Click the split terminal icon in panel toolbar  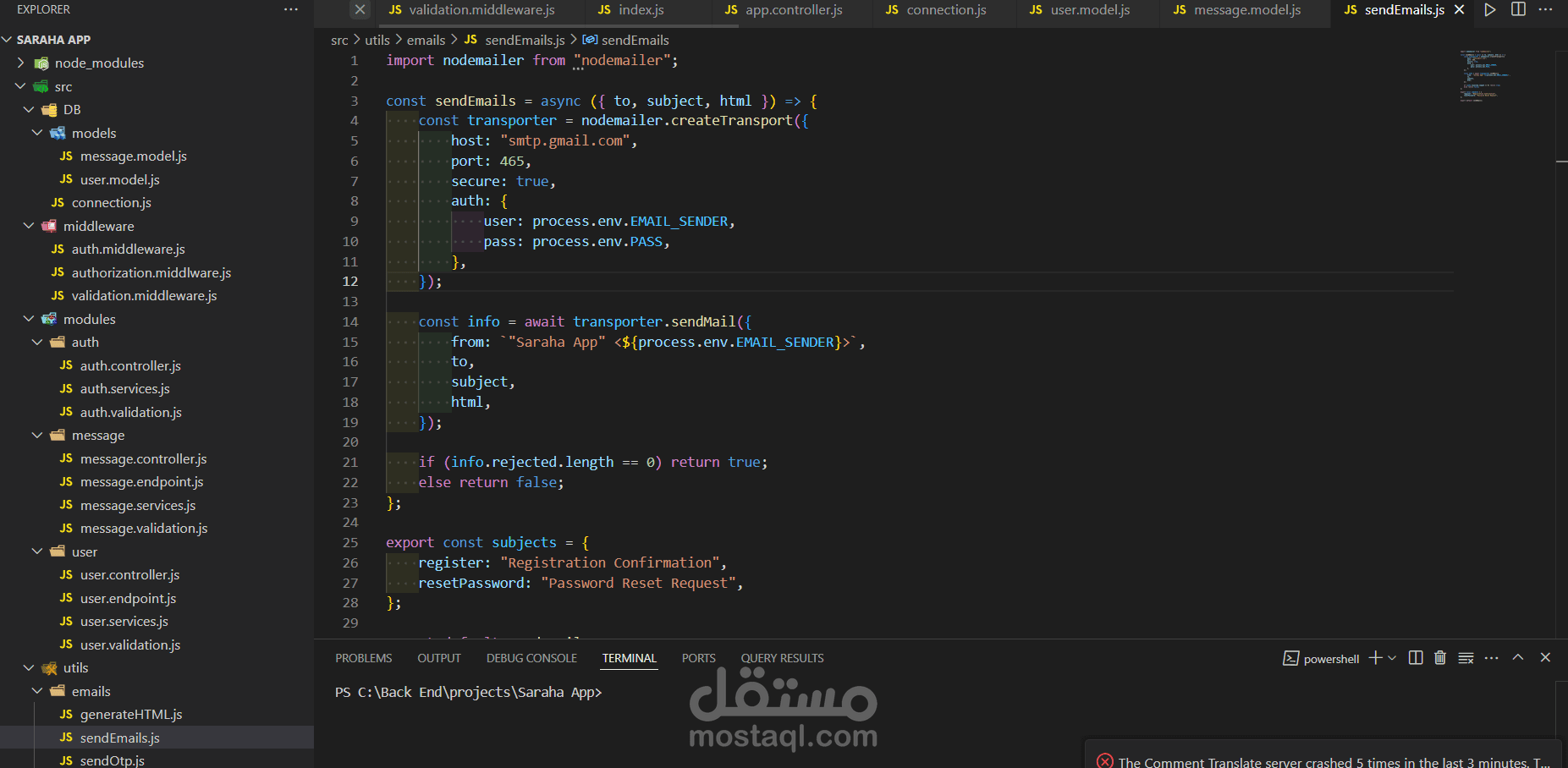point(1415,658)
